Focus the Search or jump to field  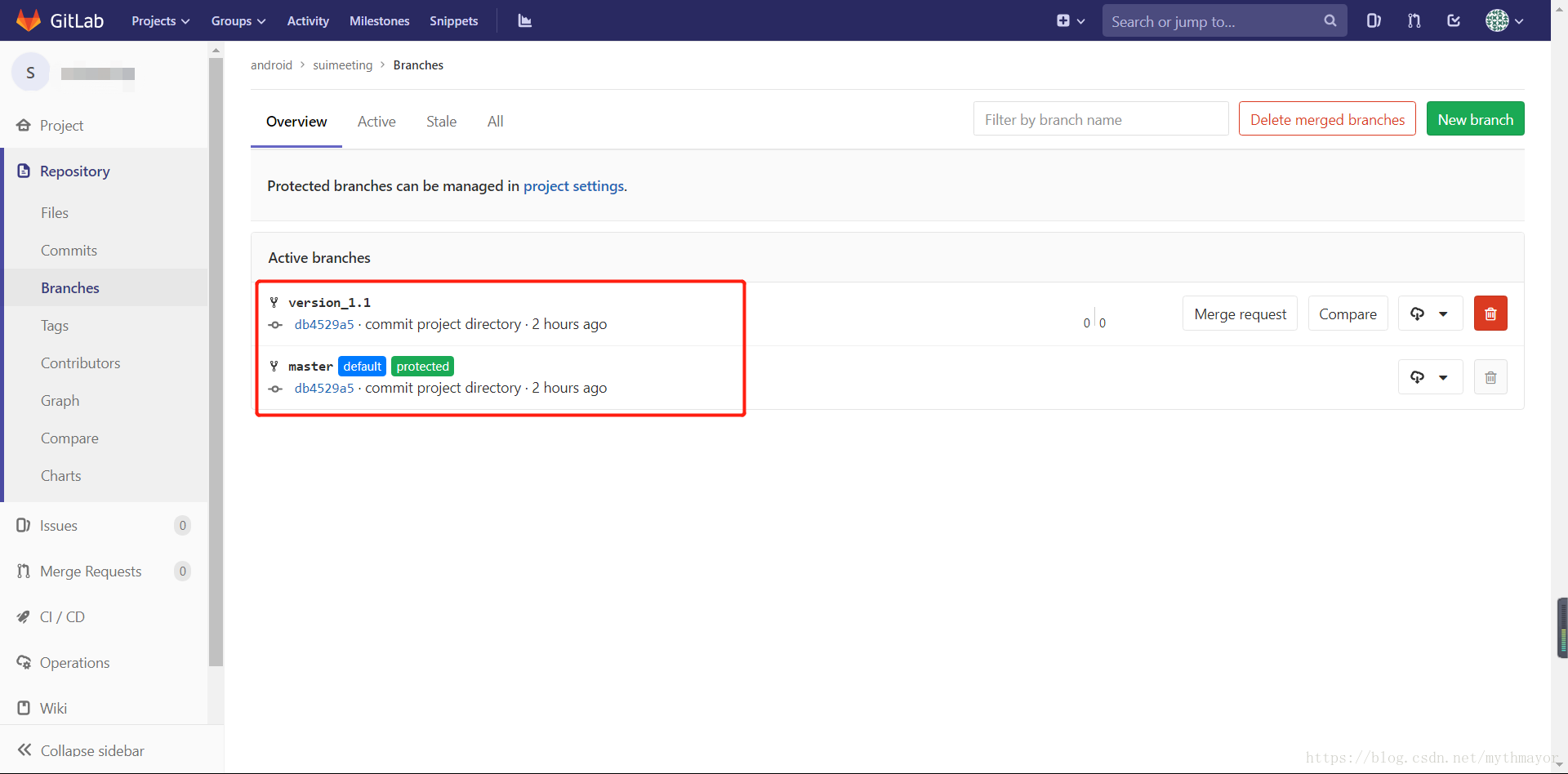pyautogui.click(x=1224, y=21)
